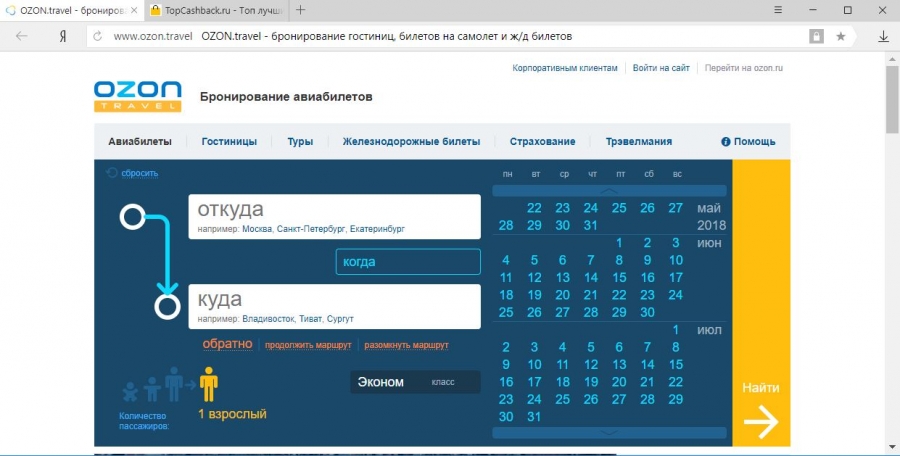Image resolution: width=900 pixels, height=456 pixels.
Task: Click the обратно return trip link
Action: [x=227, y=343]
